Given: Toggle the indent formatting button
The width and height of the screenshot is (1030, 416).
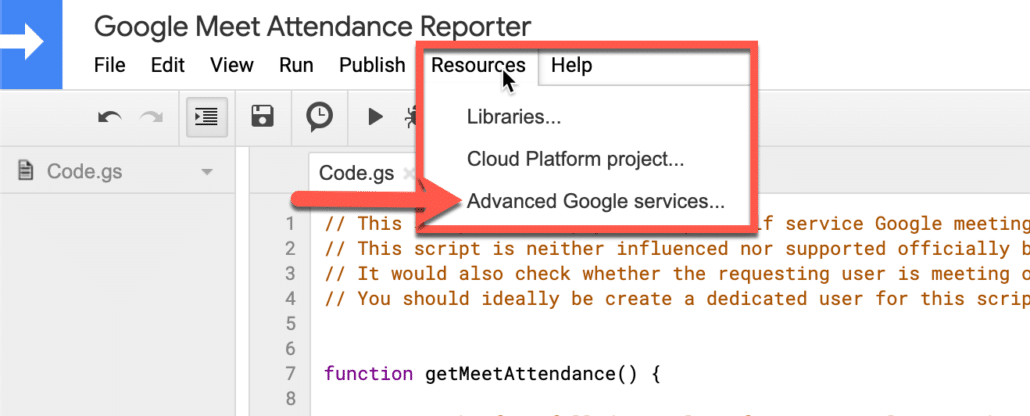Looking at the screenshot, I should coord(207,118).
